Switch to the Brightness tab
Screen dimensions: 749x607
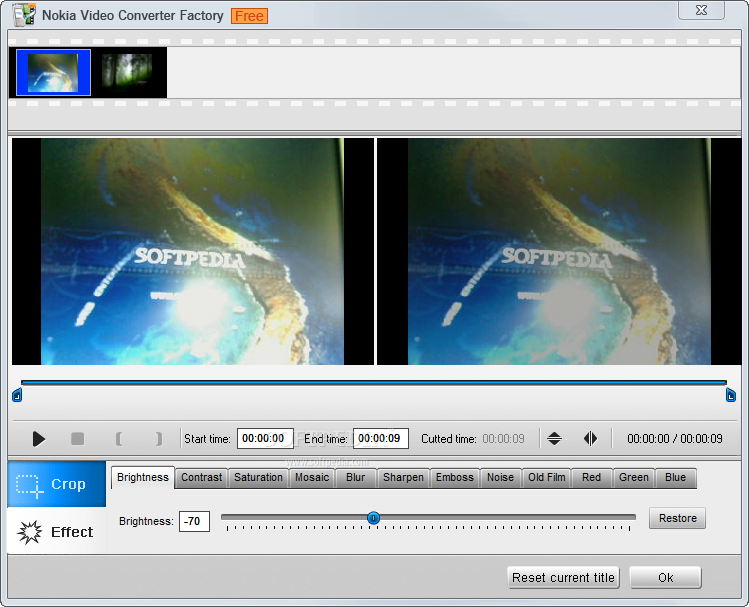tap(143, 478)
